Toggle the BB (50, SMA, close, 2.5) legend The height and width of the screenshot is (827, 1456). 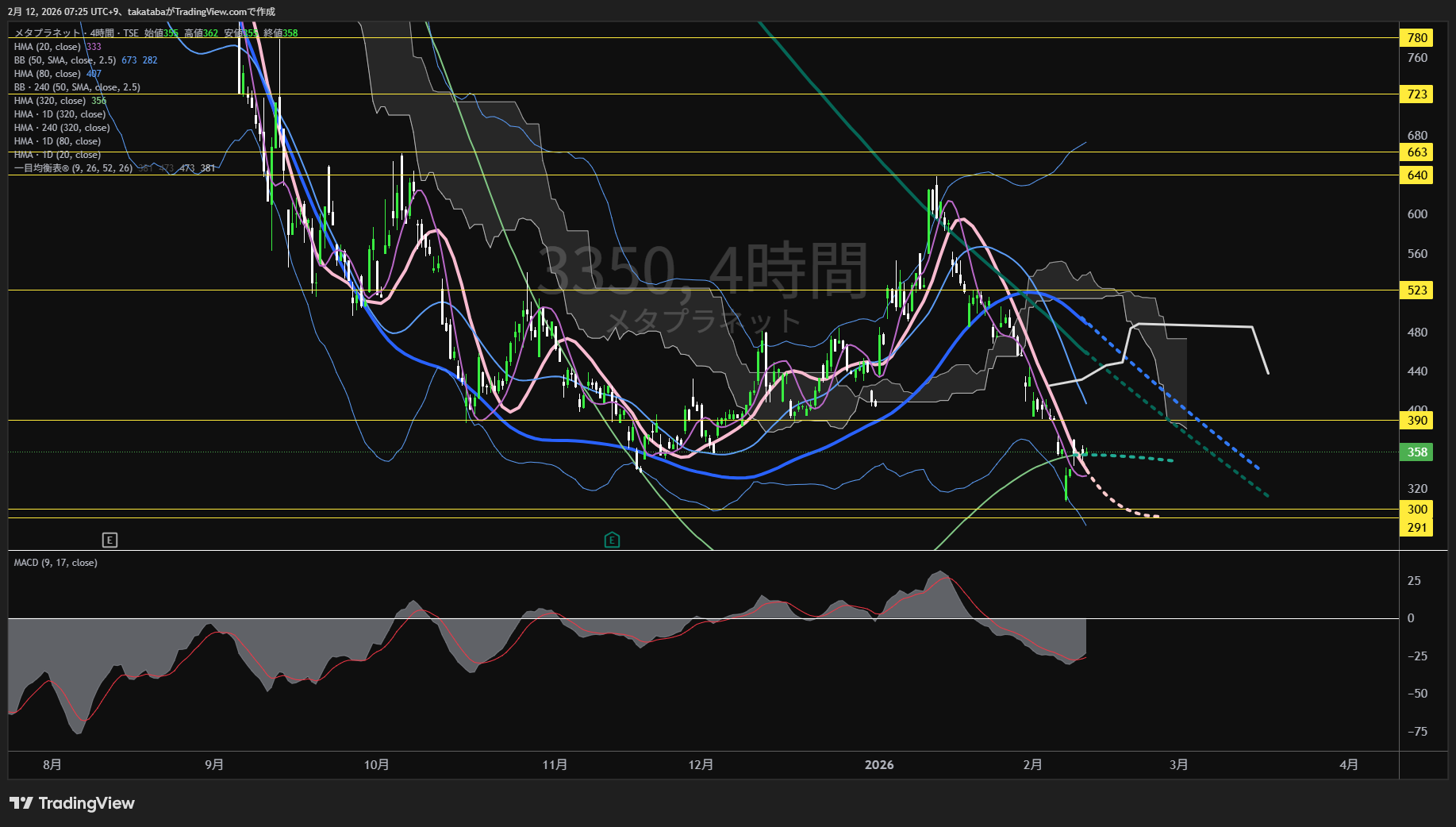(x=65, y=60)
